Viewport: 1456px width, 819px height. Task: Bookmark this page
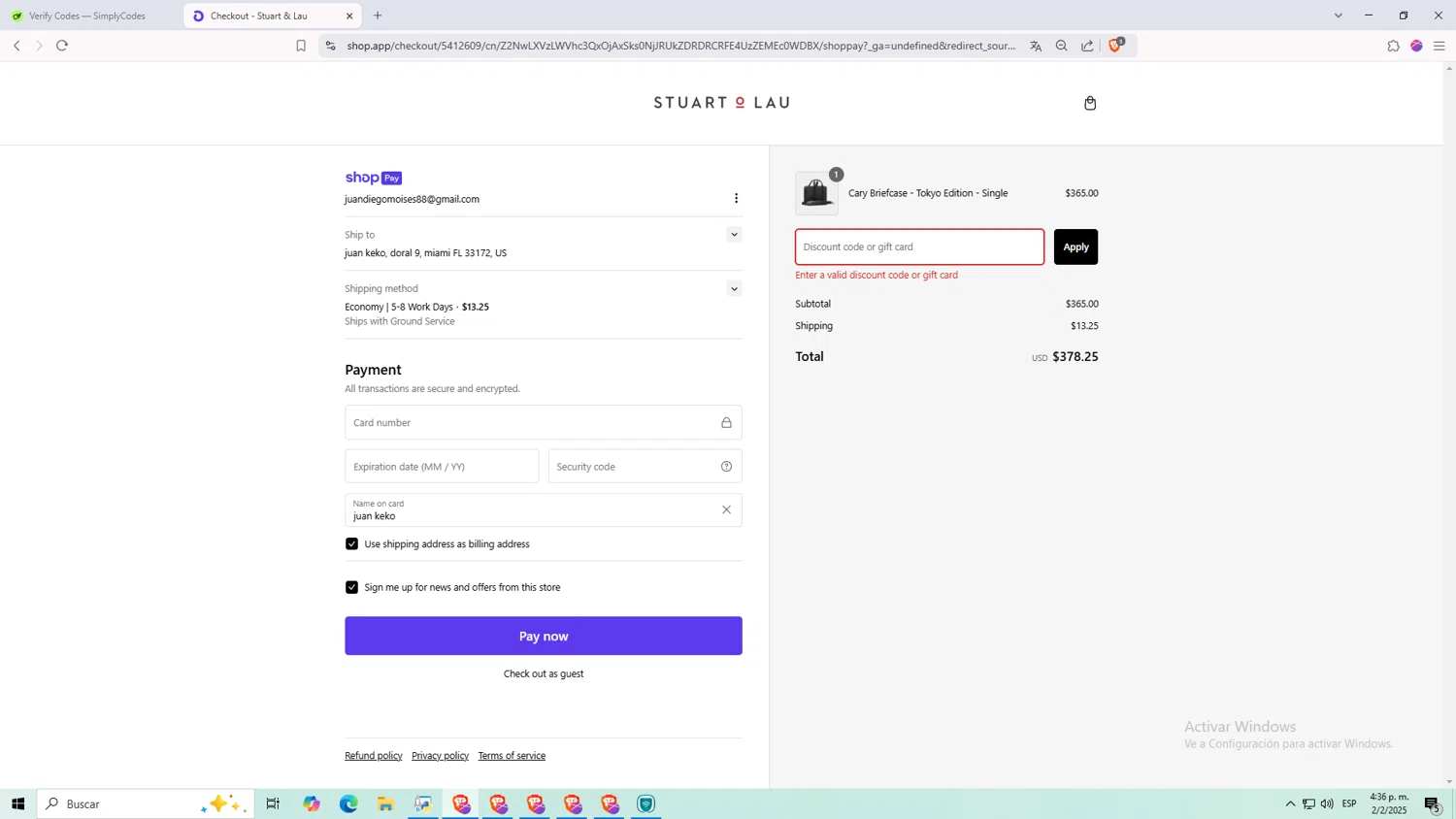[x=301, y=46]
